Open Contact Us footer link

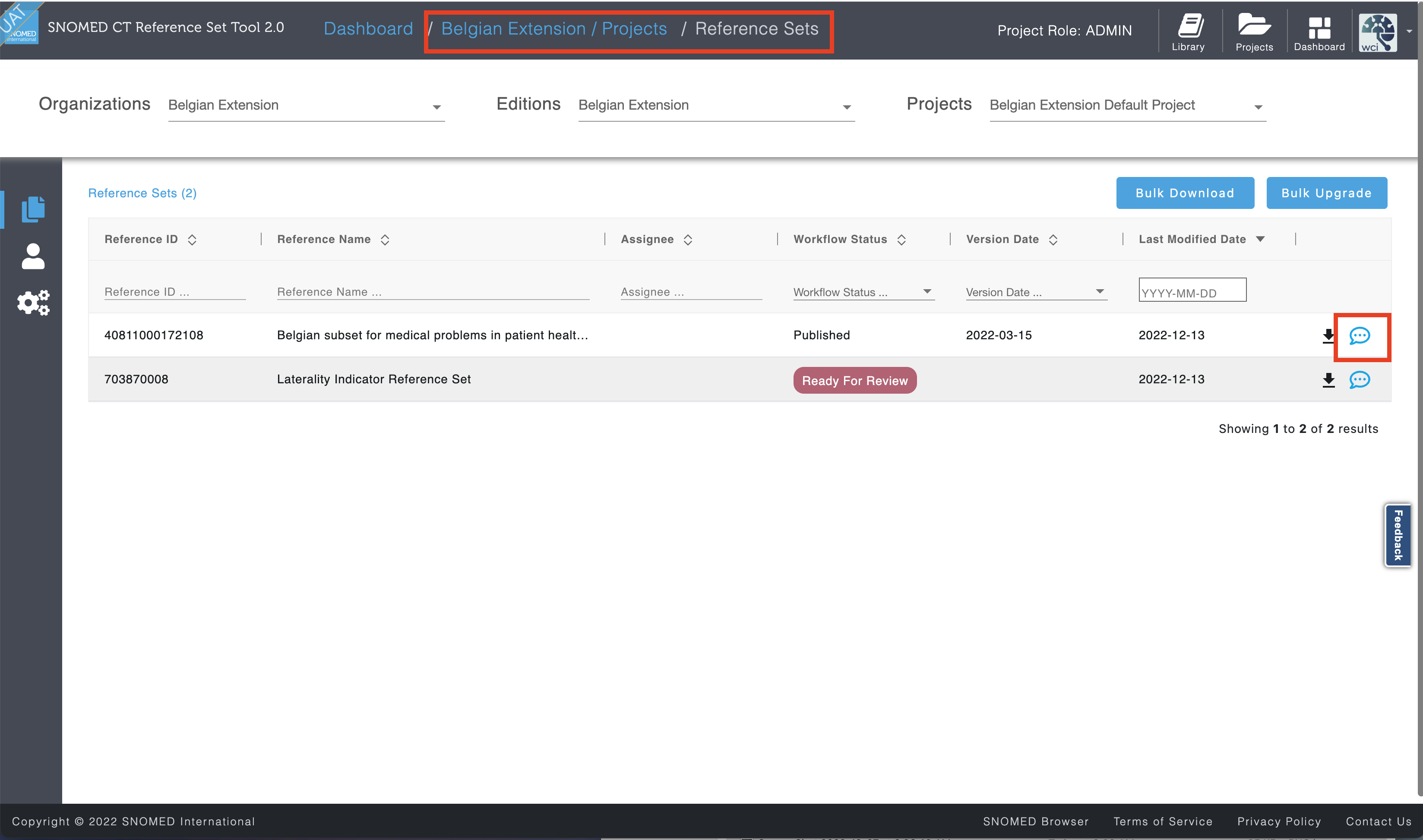pos(1378,821)
